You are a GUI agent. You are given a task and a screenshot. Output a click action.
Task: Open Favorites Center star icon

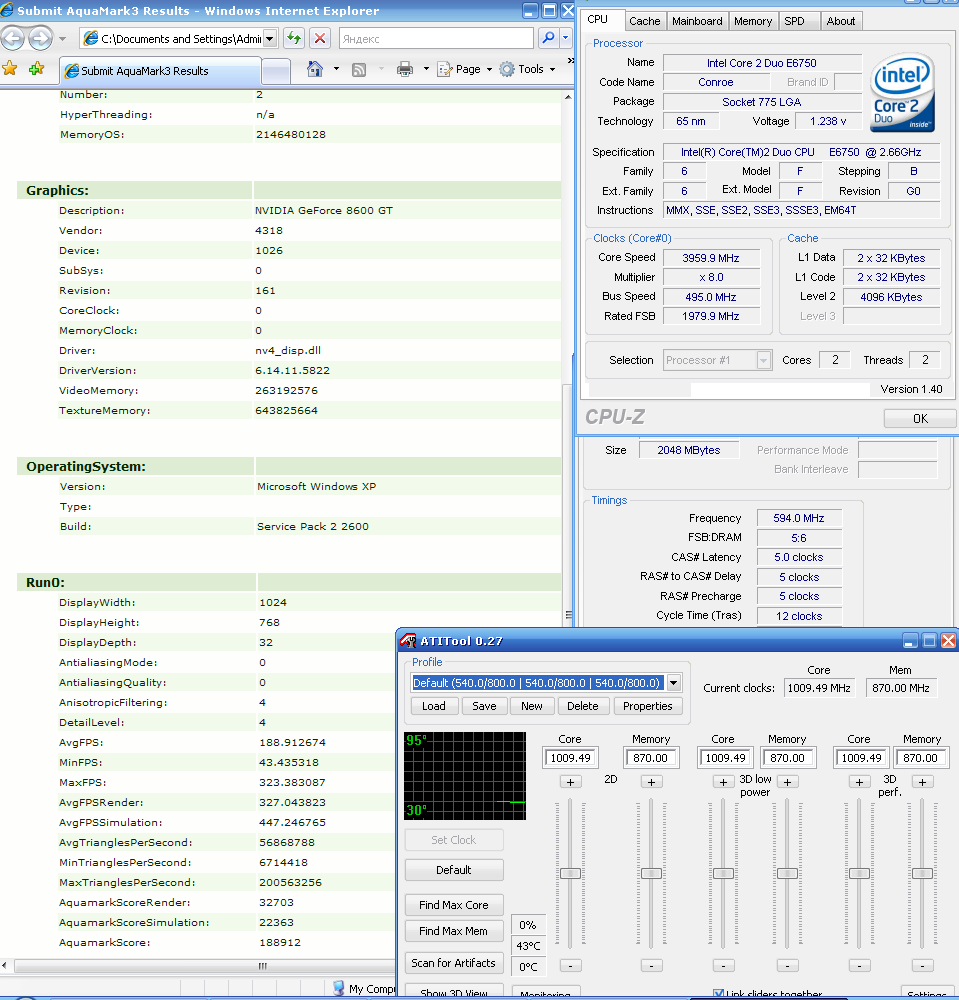[x=10, y=68]
